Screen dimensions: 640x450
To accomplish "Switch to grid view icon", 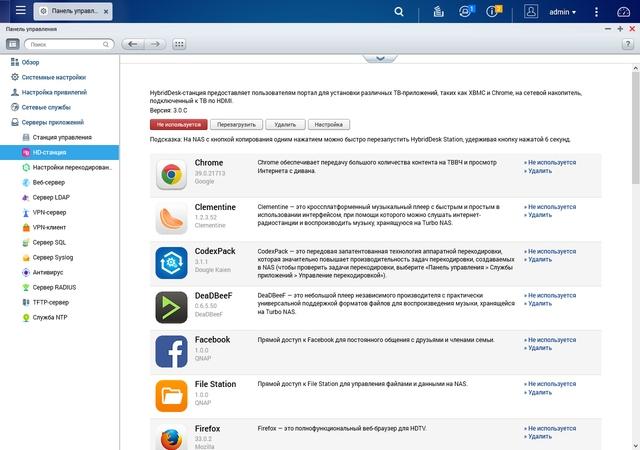I will pos(179,44).
